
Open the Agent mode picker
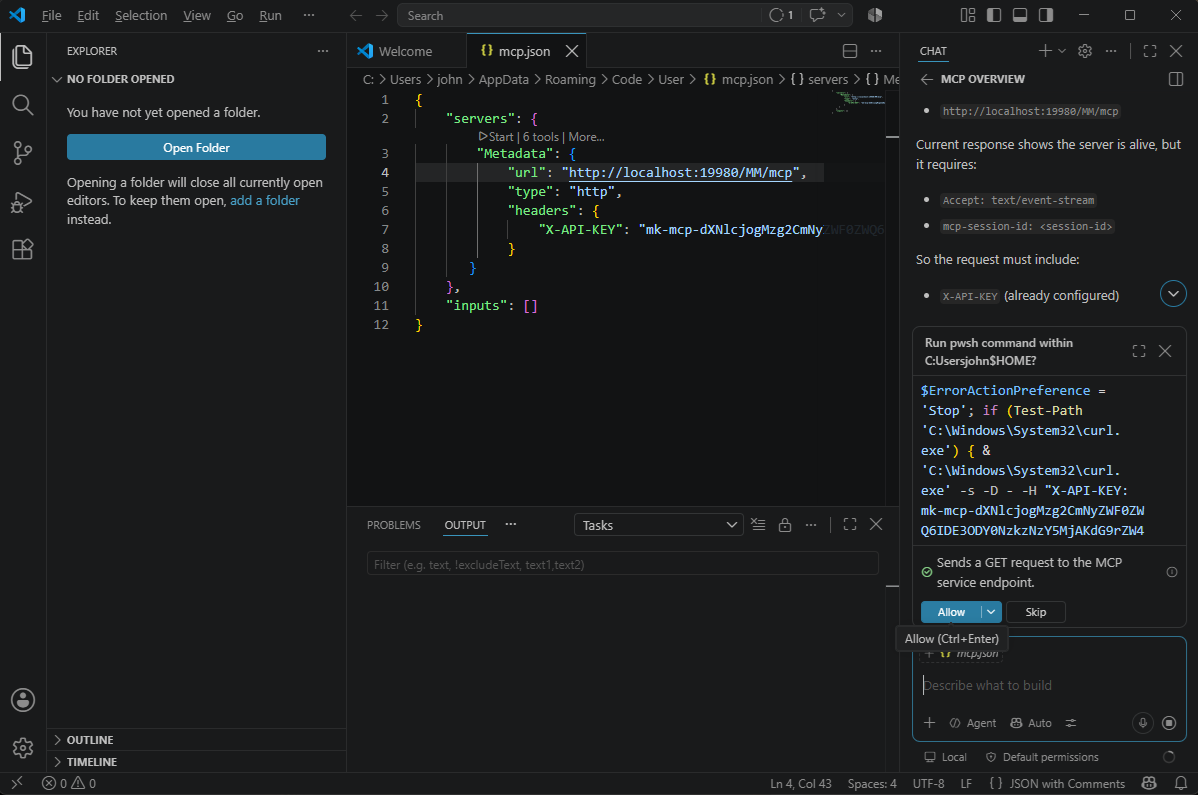click(973, 722)
